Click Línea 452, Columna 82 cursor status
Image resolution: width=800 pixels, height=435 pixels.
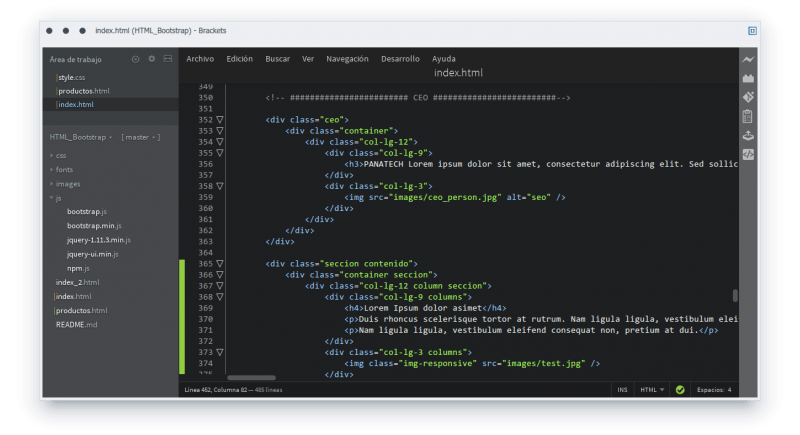tap(218, 390)
